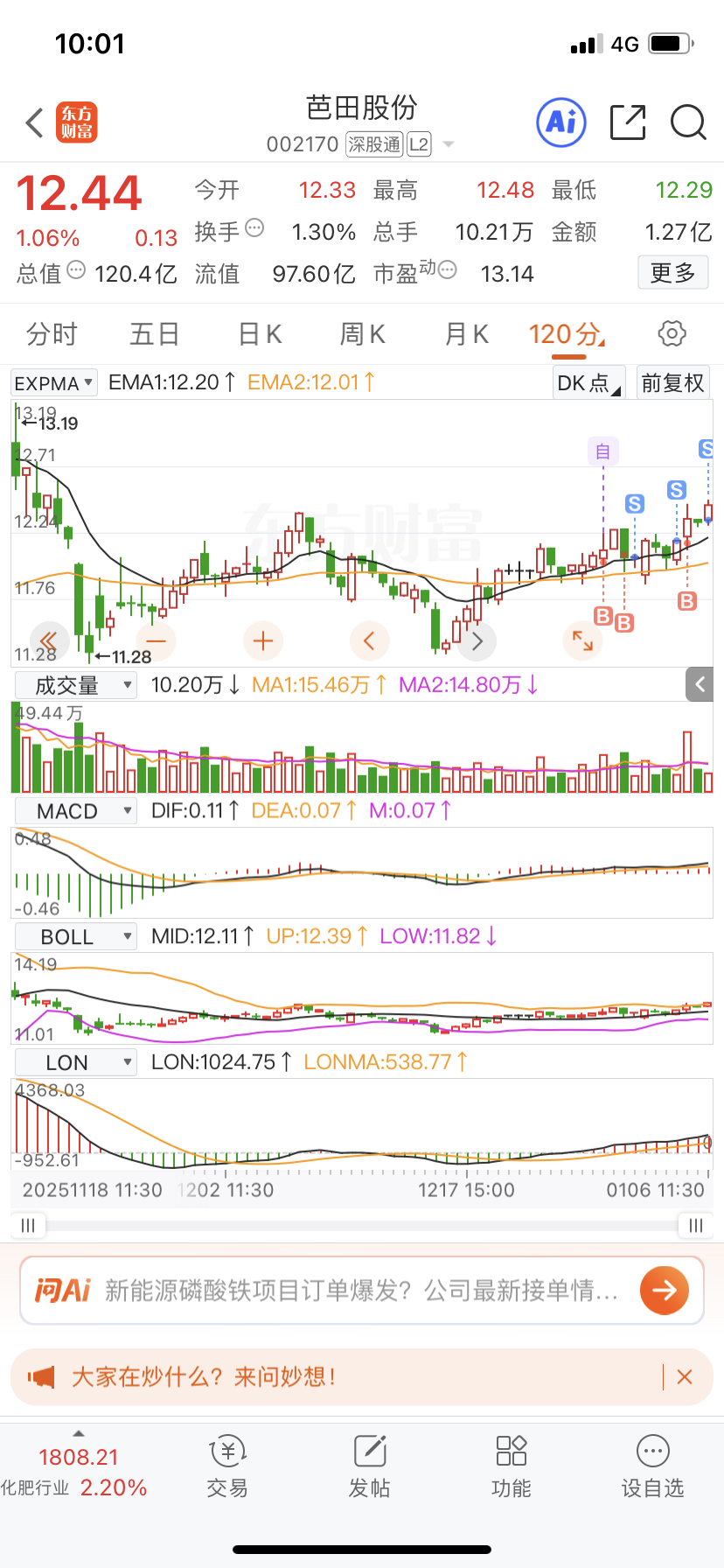Switch to 月K tab
This screenshot has width=724, height=1568.
click(466, 333)
